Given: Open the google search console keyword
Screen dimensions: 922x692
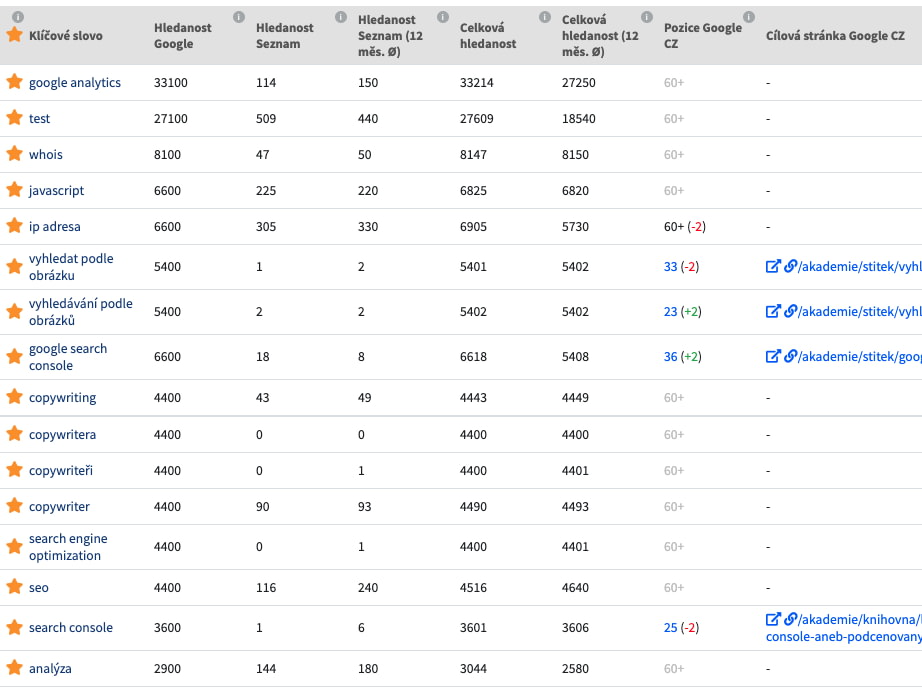Looking at the screenshot, I should coord(68,357).
